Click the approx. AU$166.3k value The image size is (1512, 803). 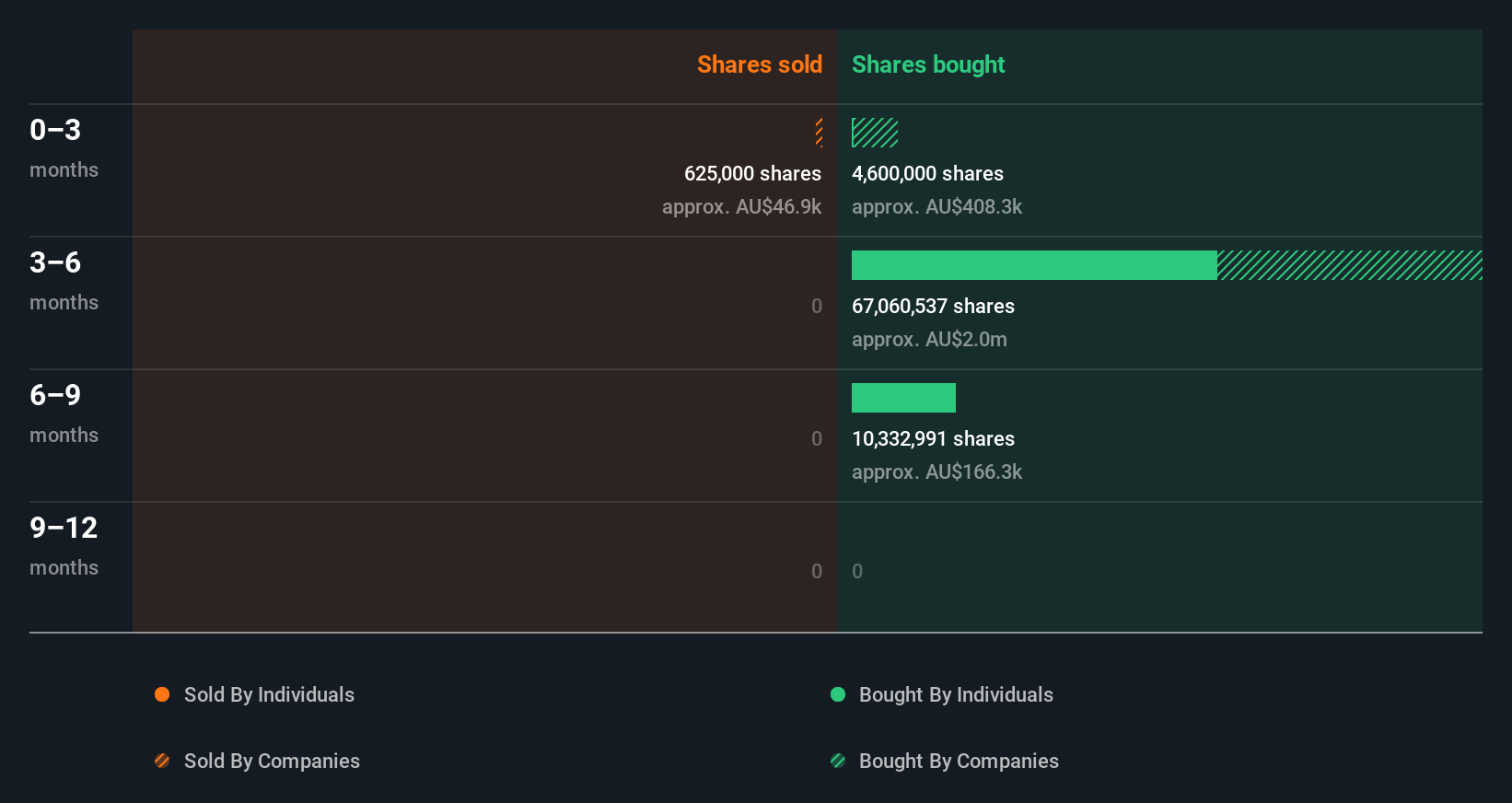tap(936, 471)
